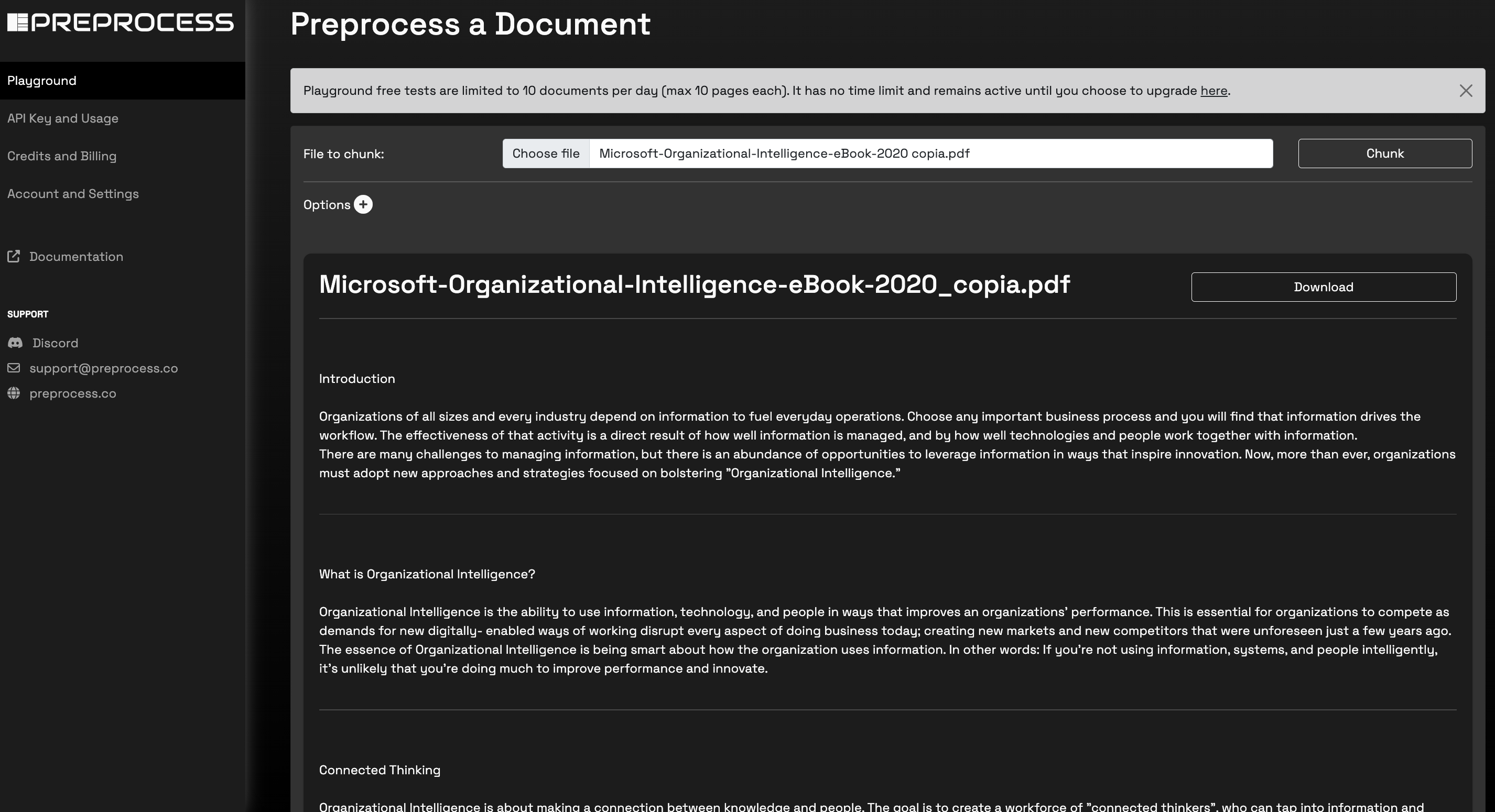The image size is (1495, 812).
Task: Click support@preprocess.co email link
Action: [x=103, y=368]
